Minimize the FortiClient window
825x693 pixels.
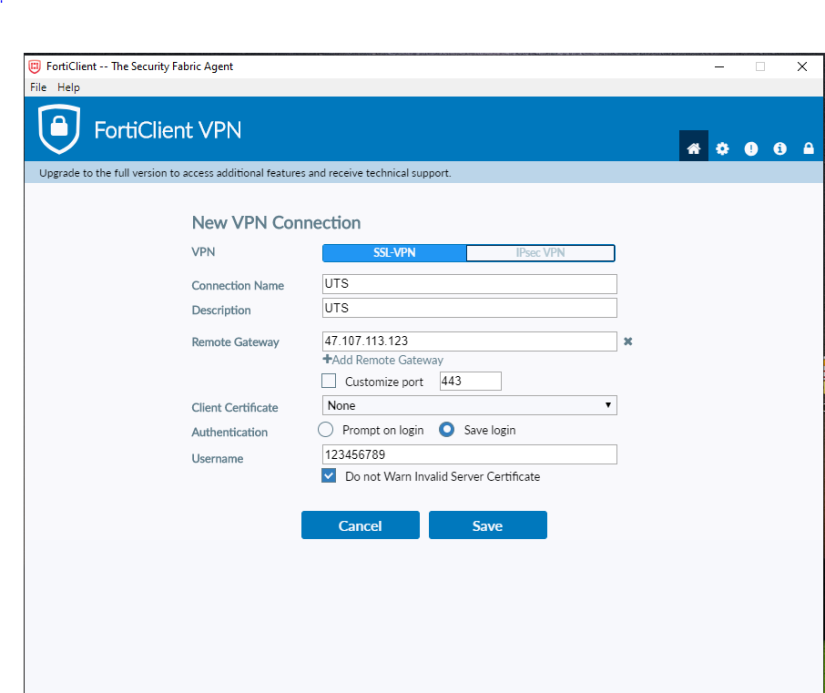719,66
